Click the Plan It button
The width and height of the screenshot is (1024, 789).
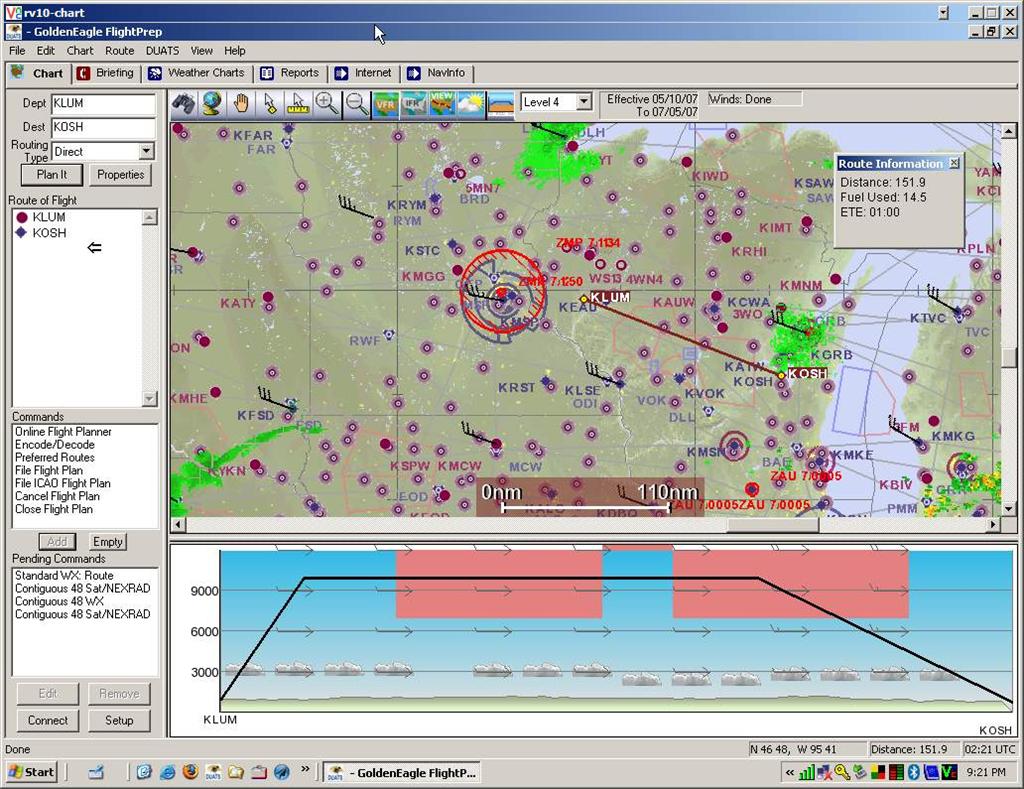[52, 175]
